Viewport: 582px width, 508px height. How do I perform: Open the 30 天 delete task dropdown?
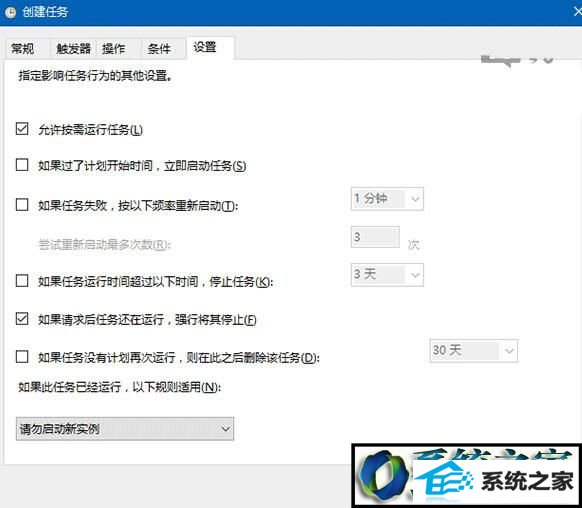coord(474,350)
